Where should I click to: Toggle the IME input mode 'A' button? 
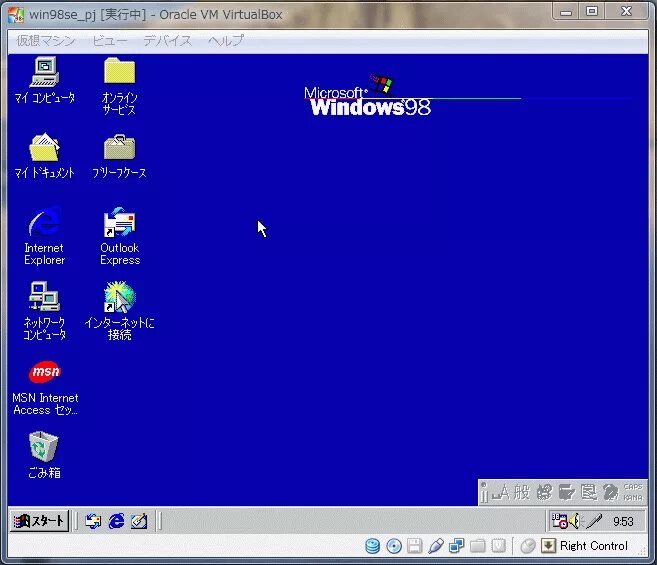(x=501, y=492)
